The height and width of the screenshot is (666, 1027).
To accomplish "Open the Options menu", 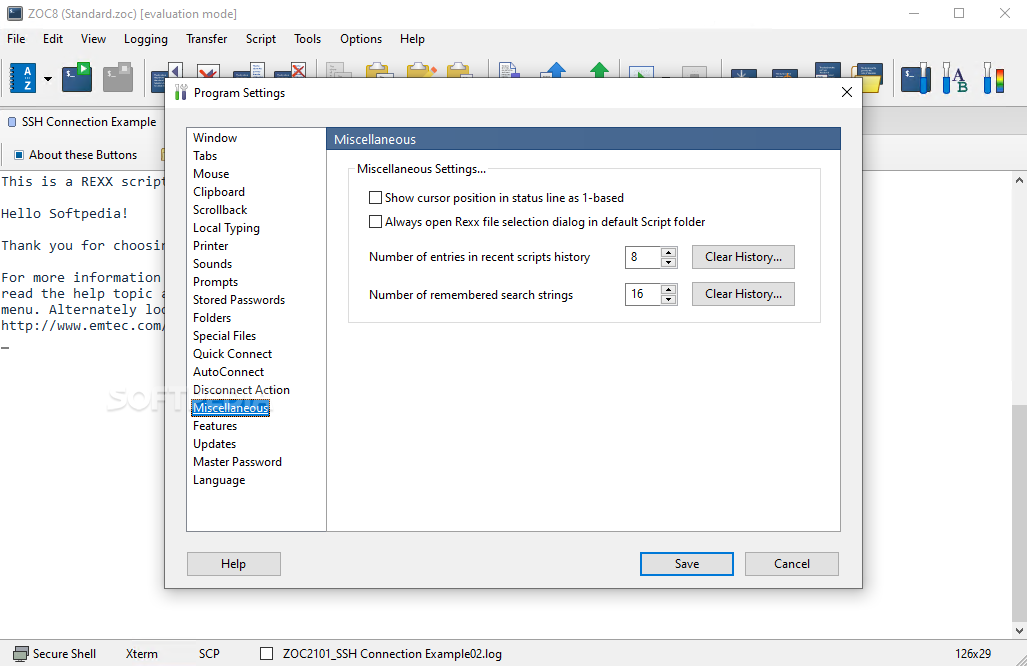I will point(361,39).
